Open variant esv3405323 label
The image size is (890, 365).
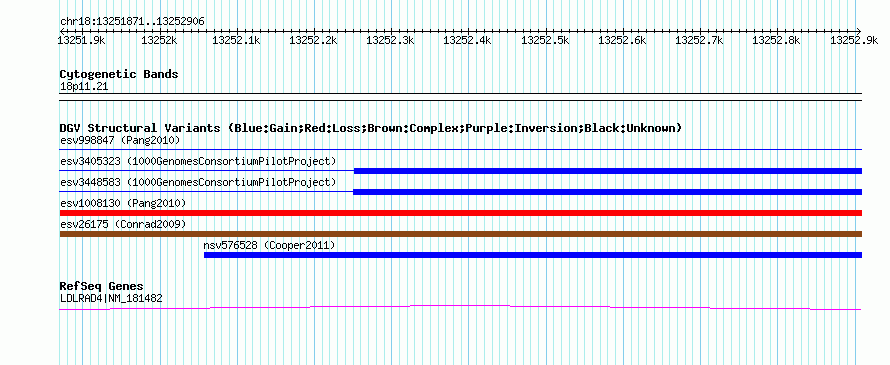pyautogui.click(x=198, y=161)
